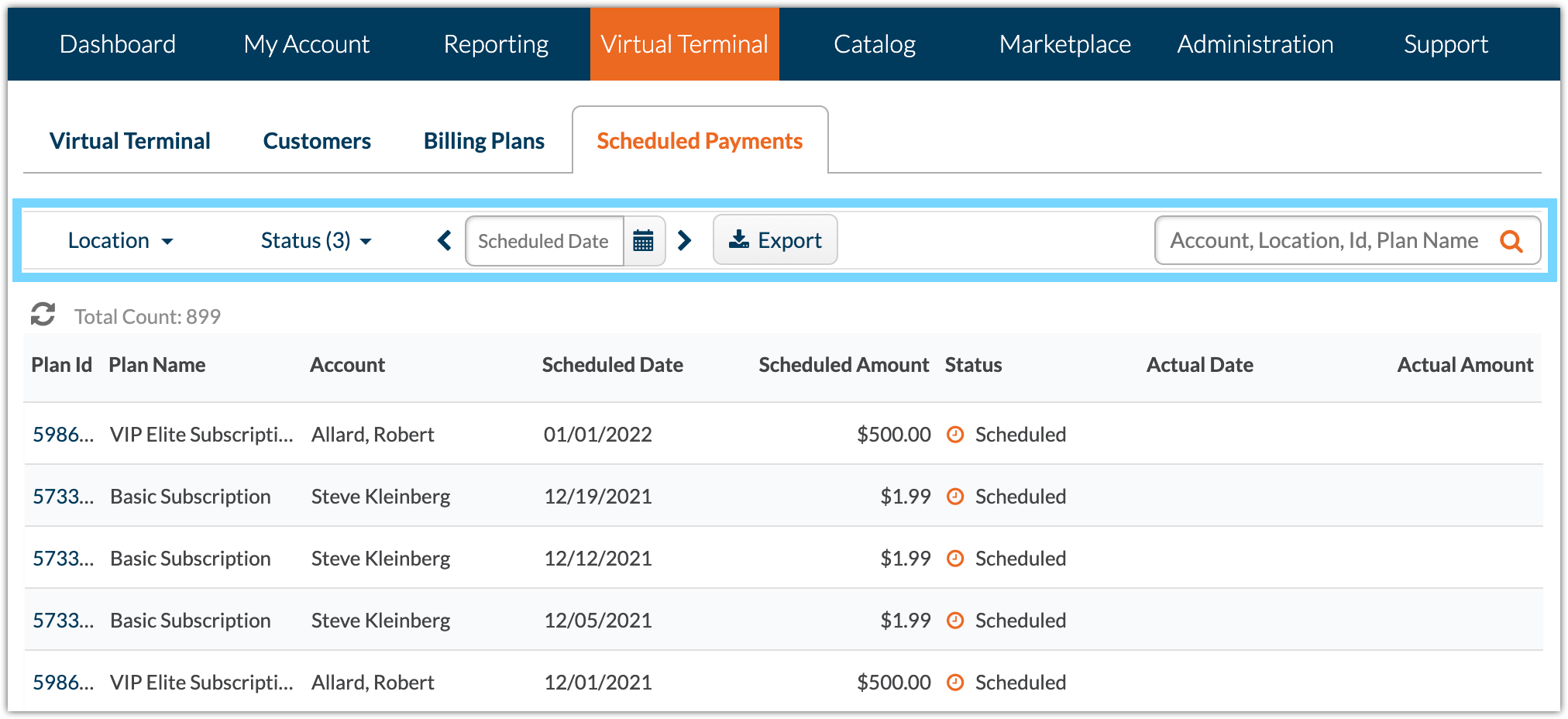This screenshot has width=1568, height=719.
Task: Click the Scheduled Date input field
Action: [x=545, y=241]
